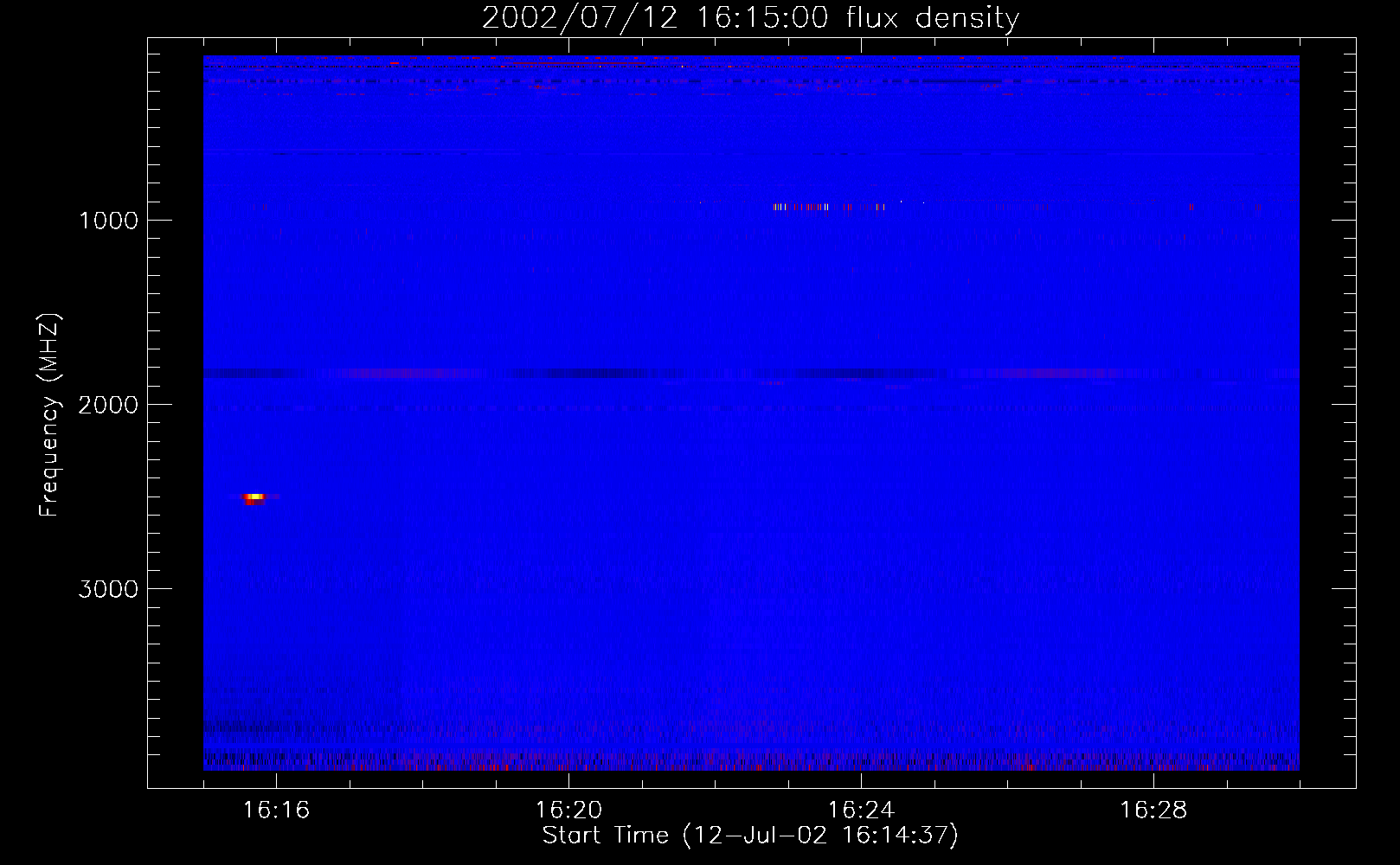Click the 2000 frequency tick label
The height and width of the screenshot is (865, 1400).
coord(108,405)
